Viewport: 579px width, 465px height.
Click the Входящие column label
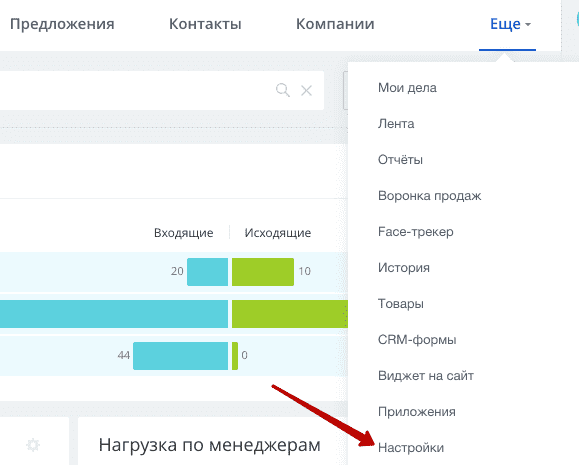pos(184,233)
